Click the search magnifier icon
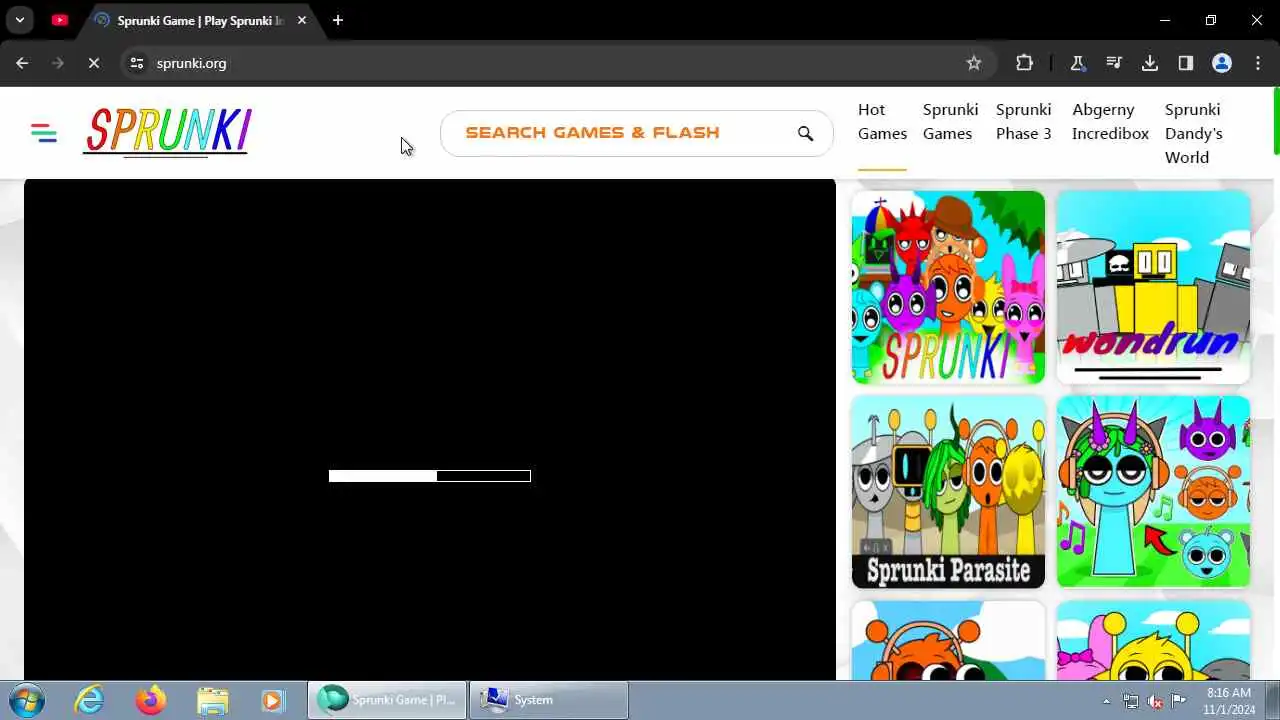Image resolution: width=1280 pixels, height=720 pixels. pyautogui.click(x=805, y=133)
